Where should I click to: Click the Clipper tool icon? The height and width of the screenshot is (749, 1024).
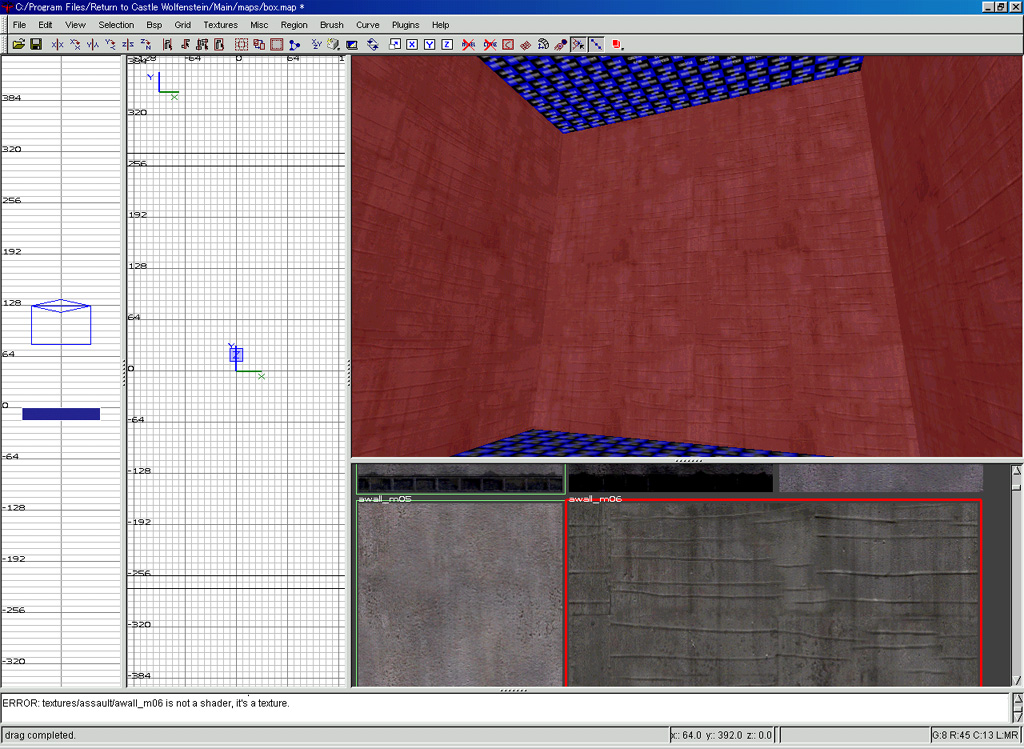click(295, 44)
